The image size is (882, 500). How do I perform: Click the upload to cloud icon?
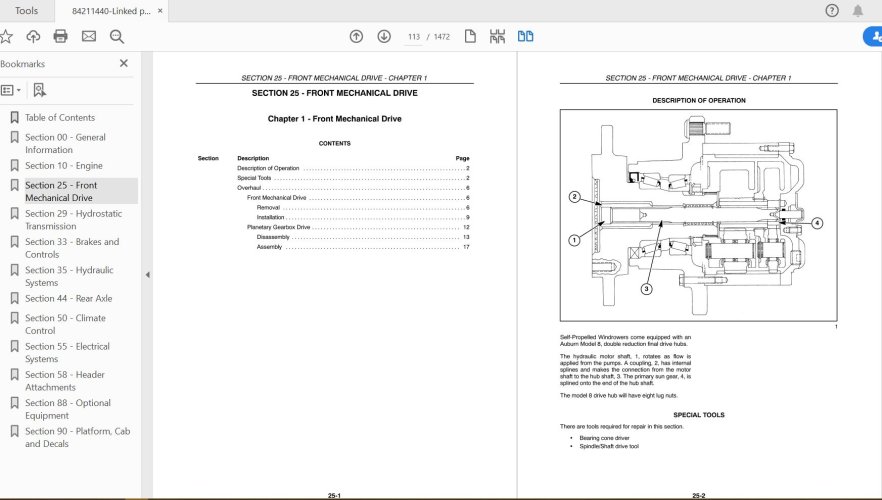33,37
